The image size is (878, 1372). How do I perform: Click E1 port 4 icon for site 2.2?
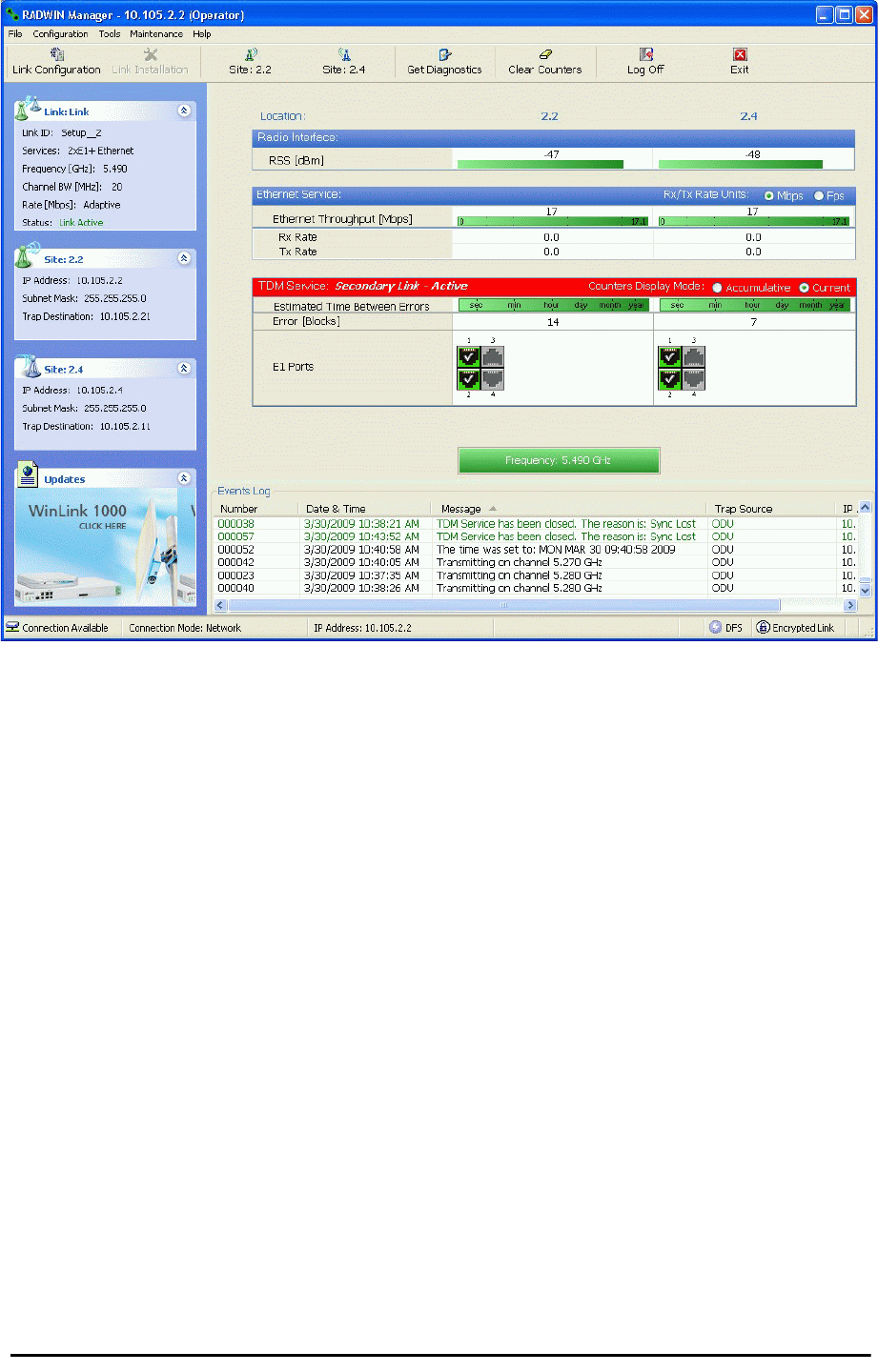[x=492, y=379]
